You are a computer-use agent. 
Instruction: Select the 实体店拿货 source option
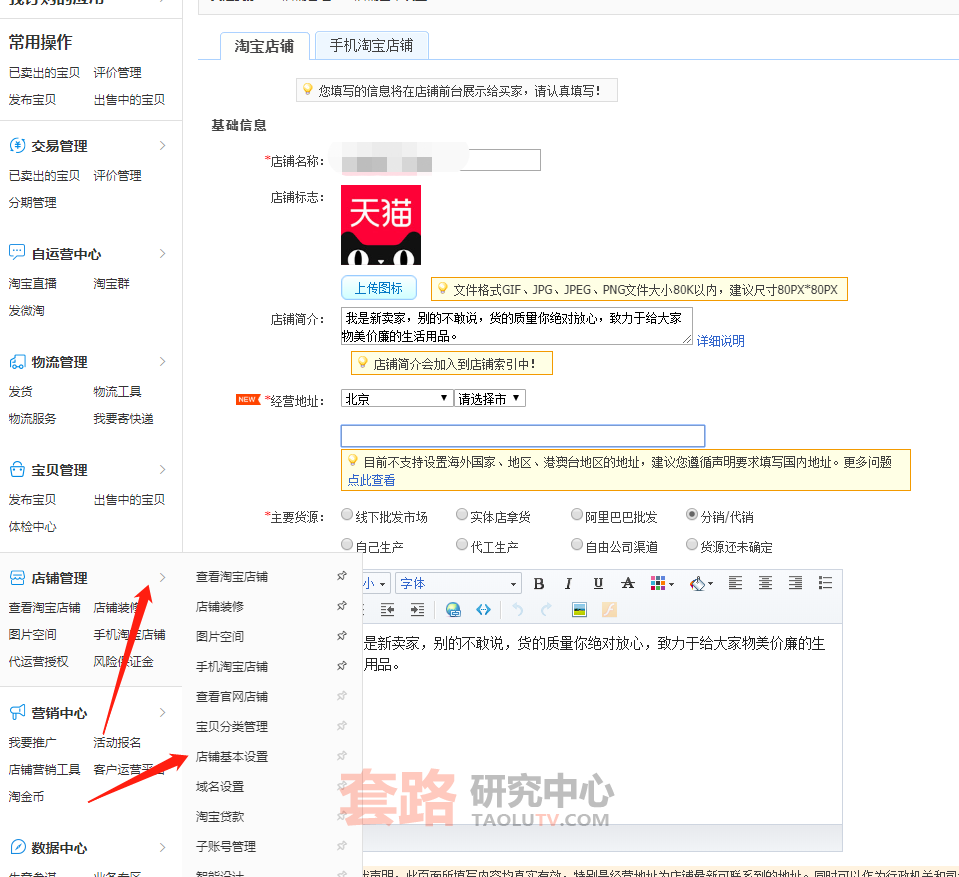click(x=462, y=514)
